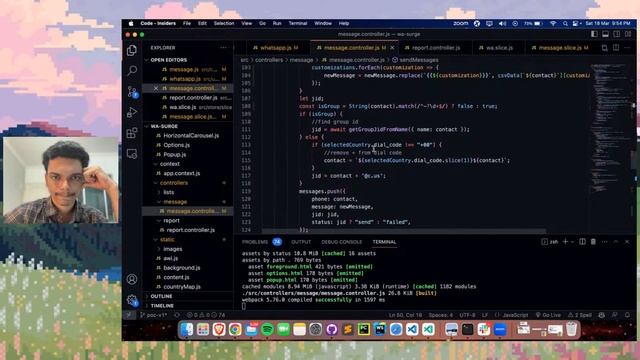Toggle the secondary side bar layout button
Screen dimensions: 640x360
tap(617, 34)
